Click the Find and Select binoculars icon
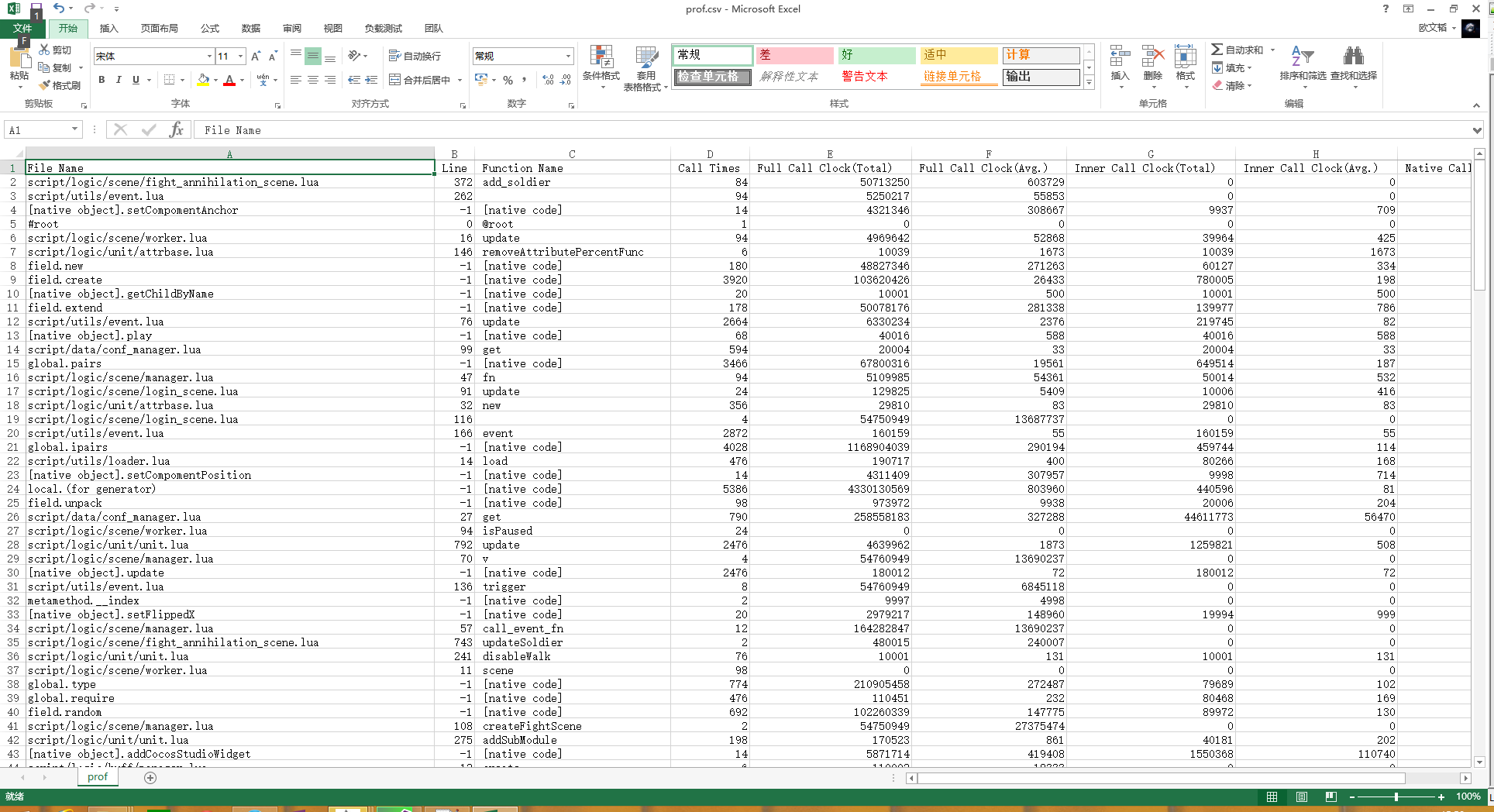 [1353, 57]
